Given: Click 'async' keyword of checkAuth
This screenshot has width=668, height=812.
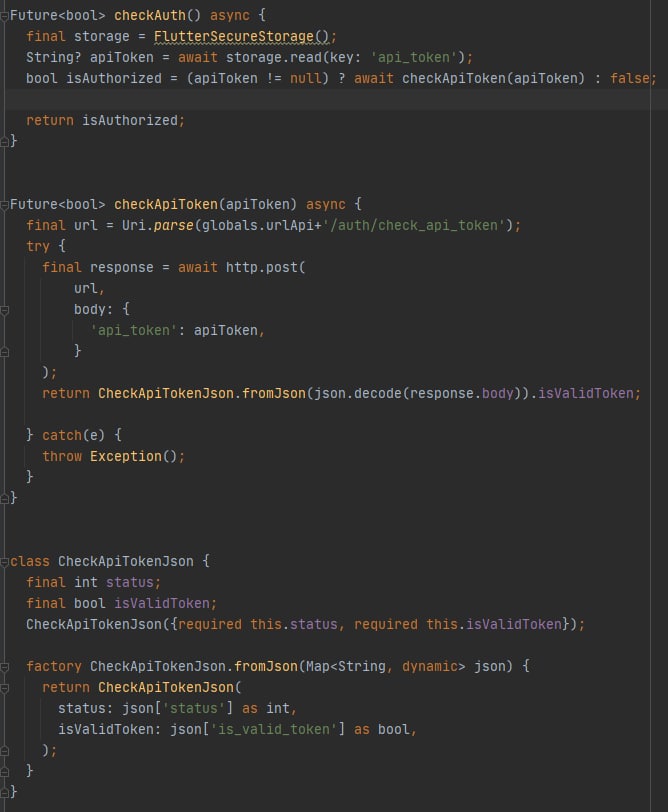Looking at the screenshot, I should pos(230,16).
